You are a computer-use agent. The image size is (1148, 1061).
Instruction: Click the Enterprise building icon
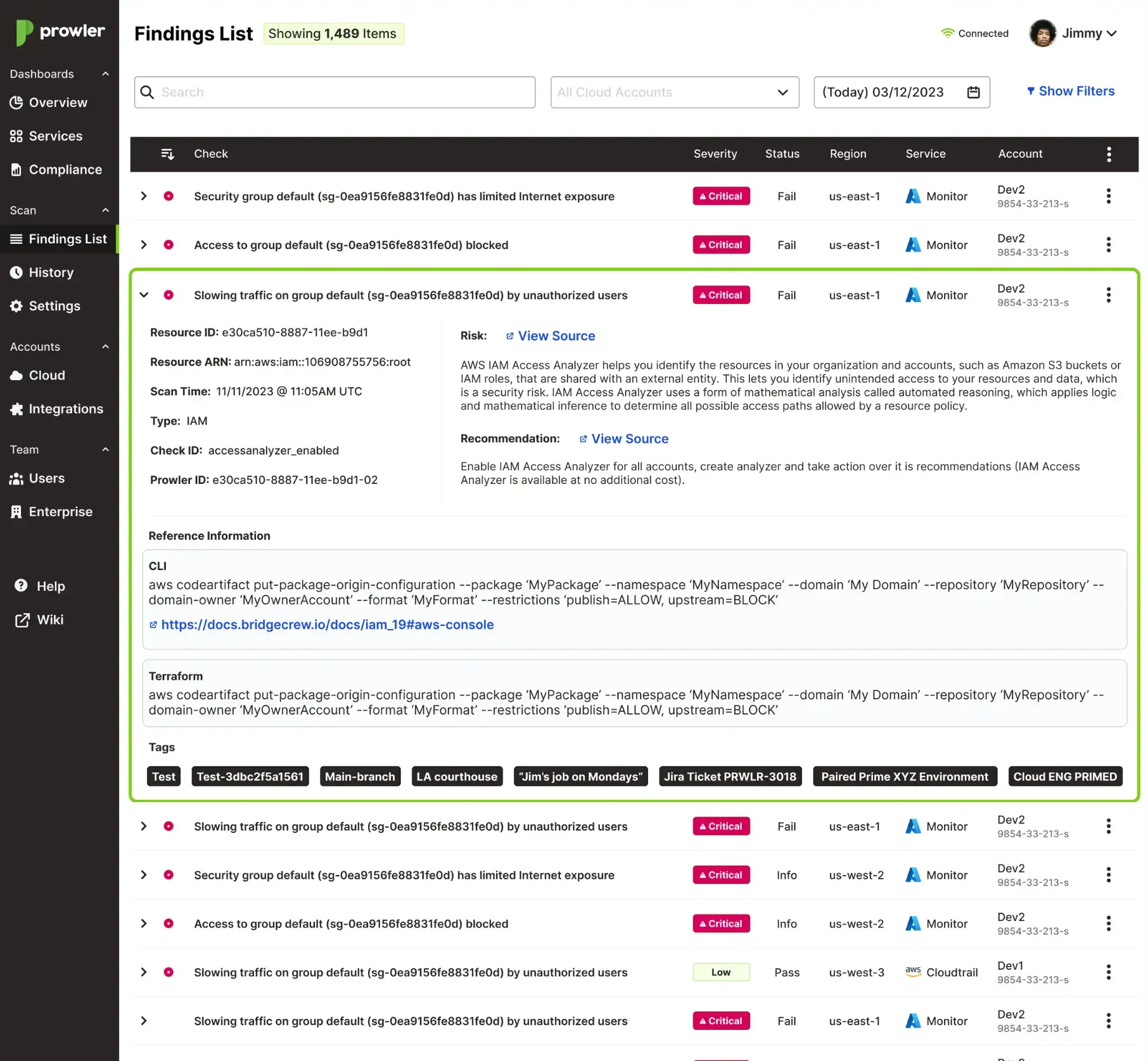click(x=16, y=512)
